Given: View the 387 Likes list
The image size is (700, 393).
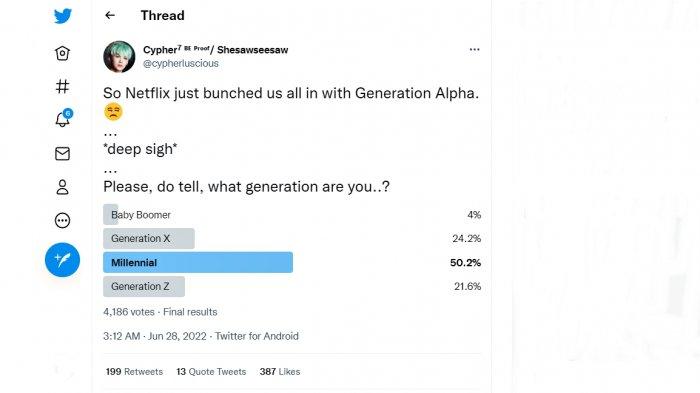Looking at the screenshot, I should point(280,372).
